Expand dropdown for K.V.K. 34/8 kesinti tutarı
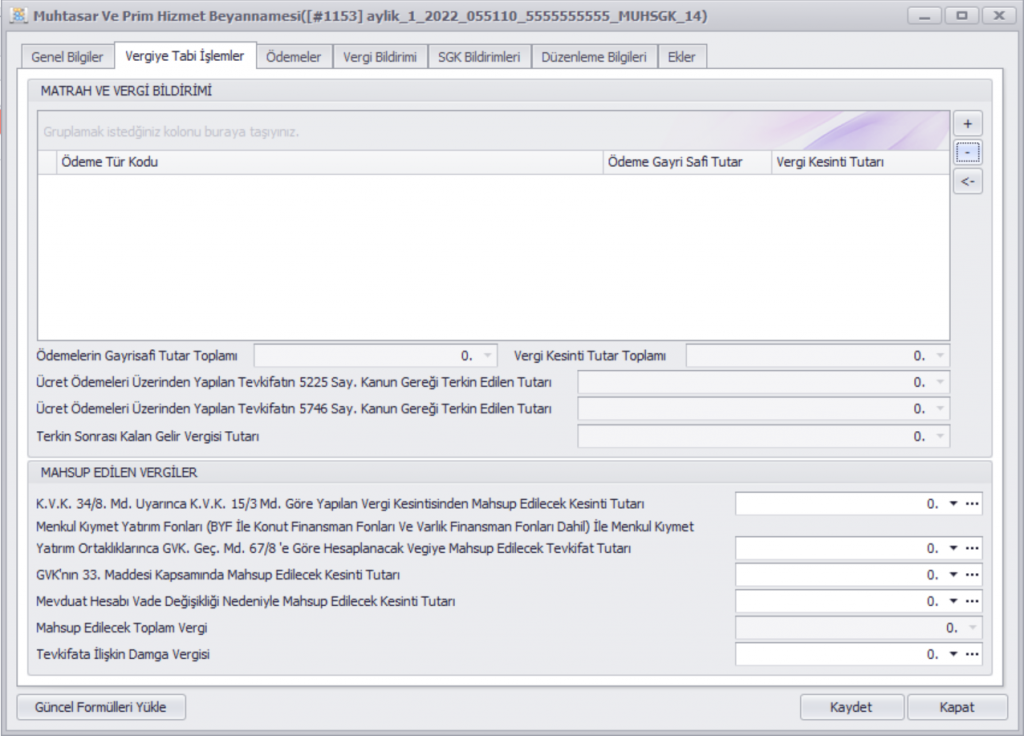This screenshot has width=1024, height=736. 953,504
